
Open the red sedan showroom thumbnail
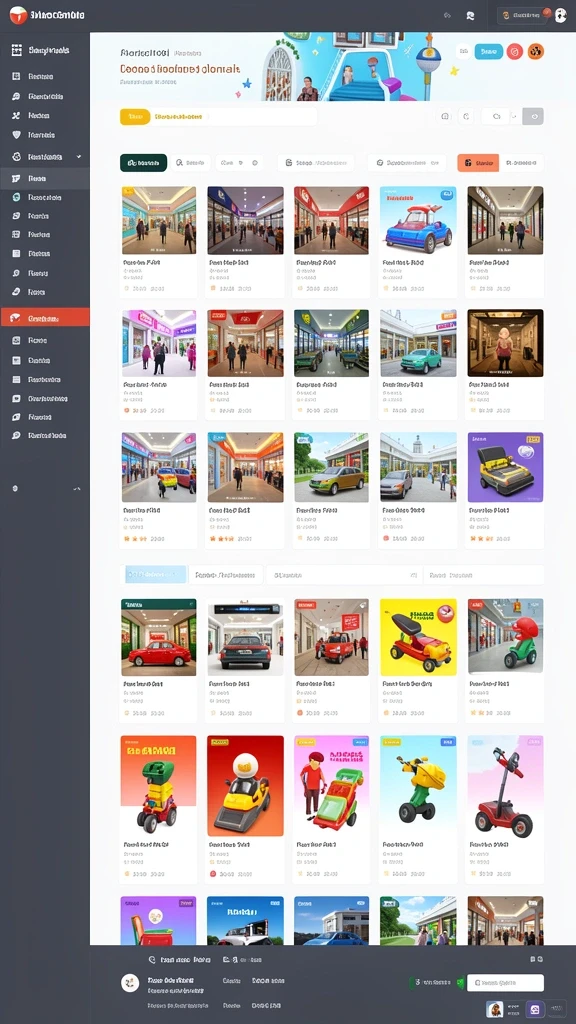pos(159,637)
